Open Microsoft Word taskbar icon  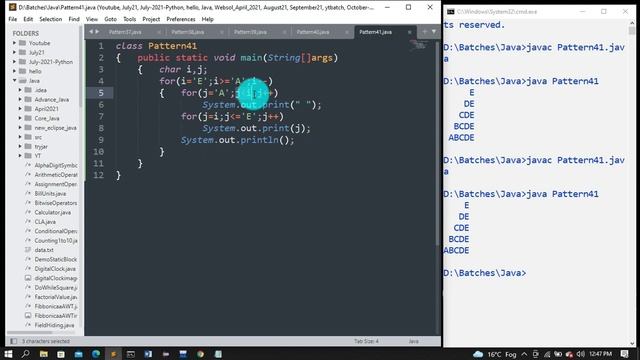tap(148, 354)
